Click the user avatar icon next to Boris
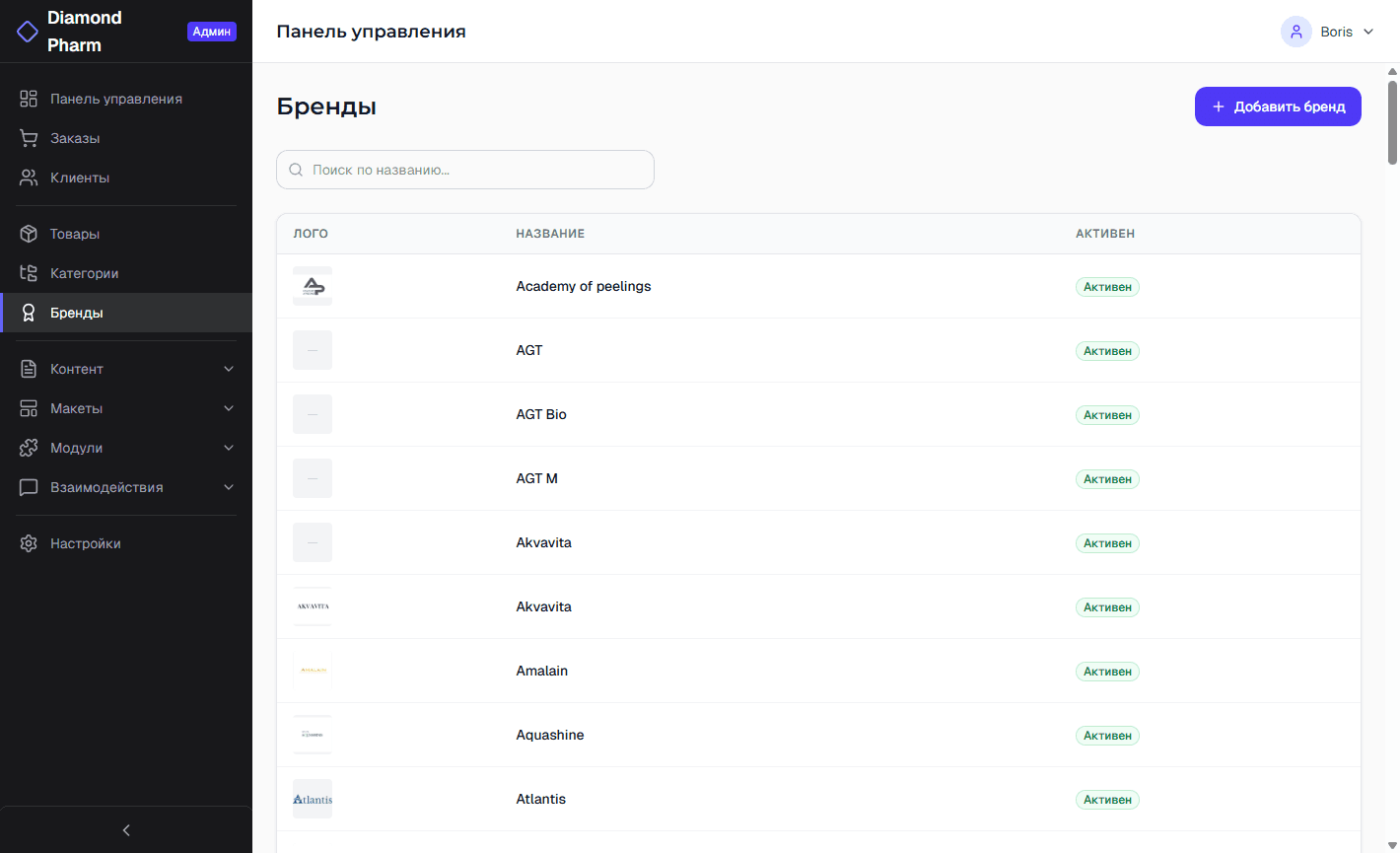The height and width of the screenshot is (853, 1400). (x=1295, y=32)
